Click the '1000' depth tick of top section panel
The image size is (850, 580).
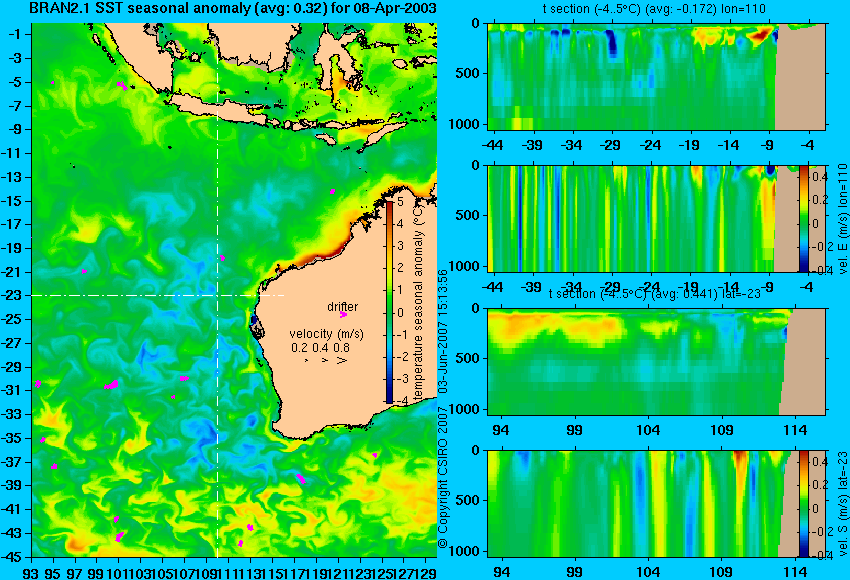(x=464, y=124)
